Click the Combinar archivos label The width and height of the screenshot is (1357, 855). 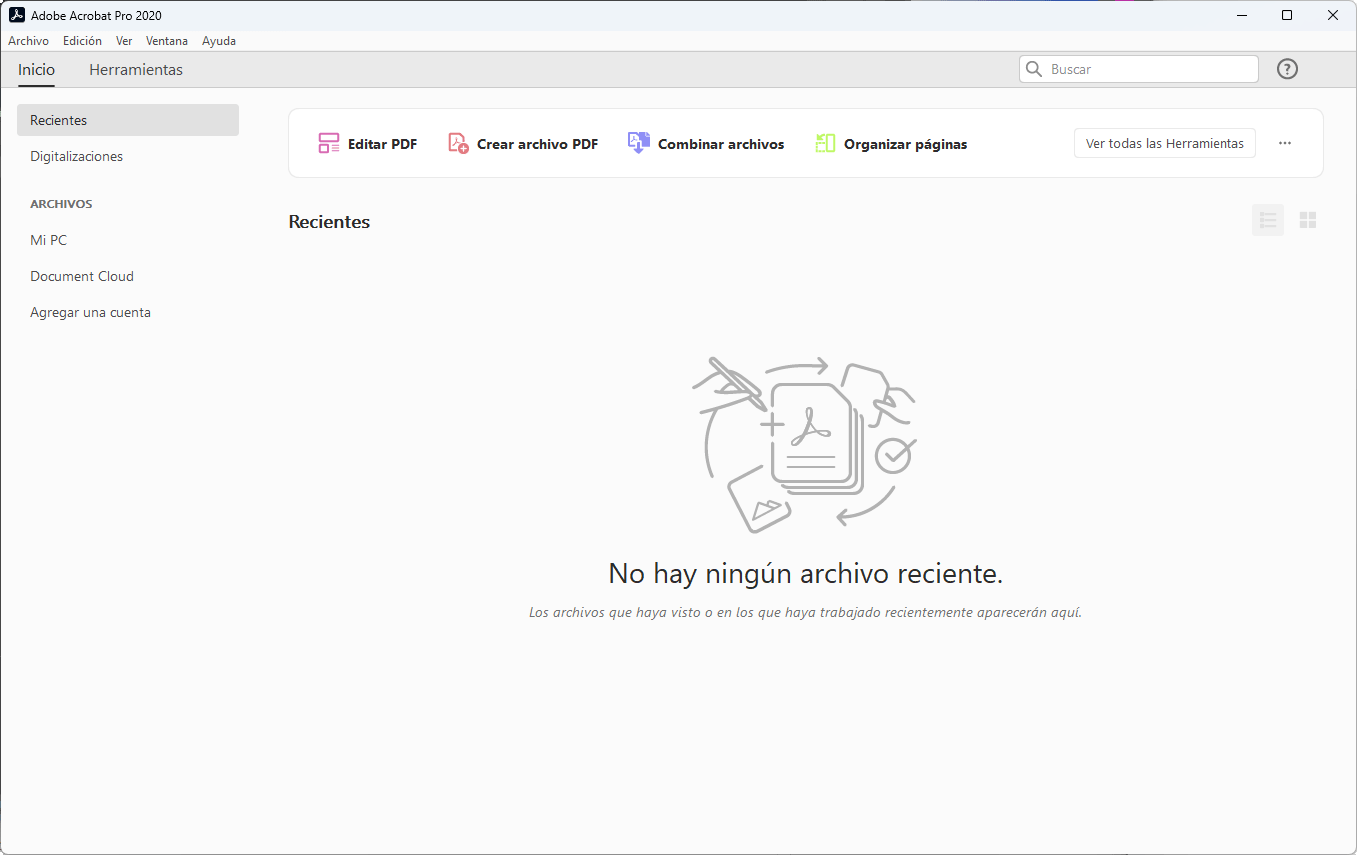click(721, 144)
